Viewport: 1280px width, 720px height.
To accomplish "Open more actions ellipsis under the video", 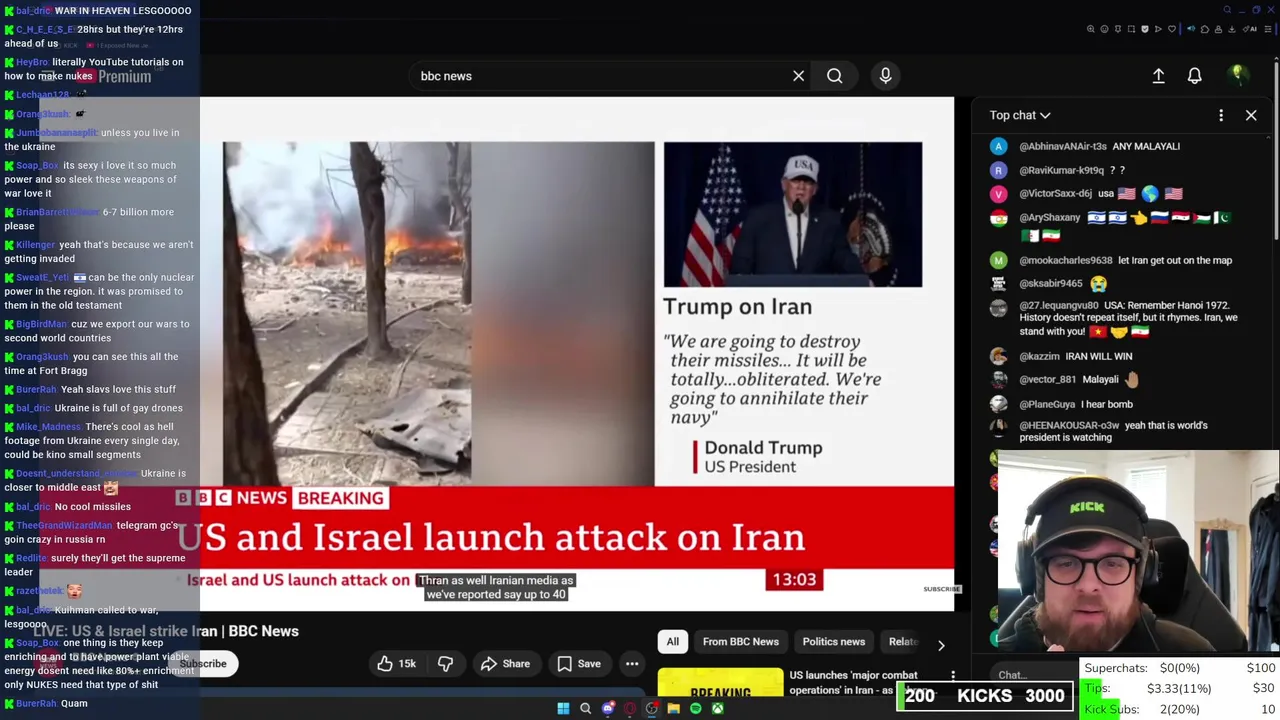I will [632, 664].
